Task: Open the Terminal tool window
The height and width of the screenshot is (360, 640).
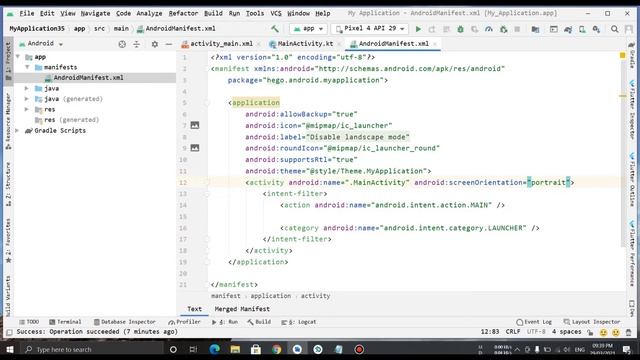Action: point(65,322)
